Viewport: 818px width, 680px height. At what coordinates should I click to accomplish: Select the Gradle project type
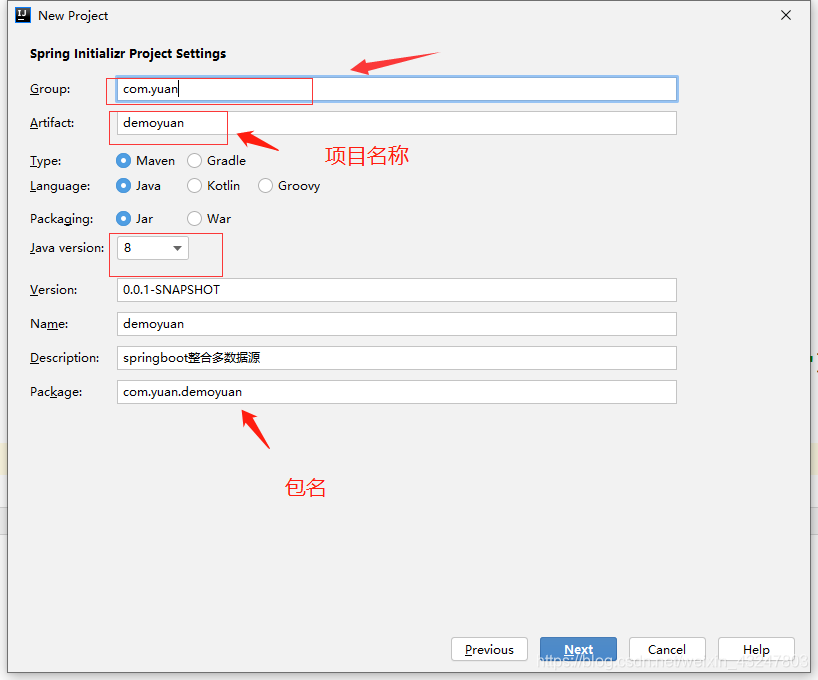216,161
